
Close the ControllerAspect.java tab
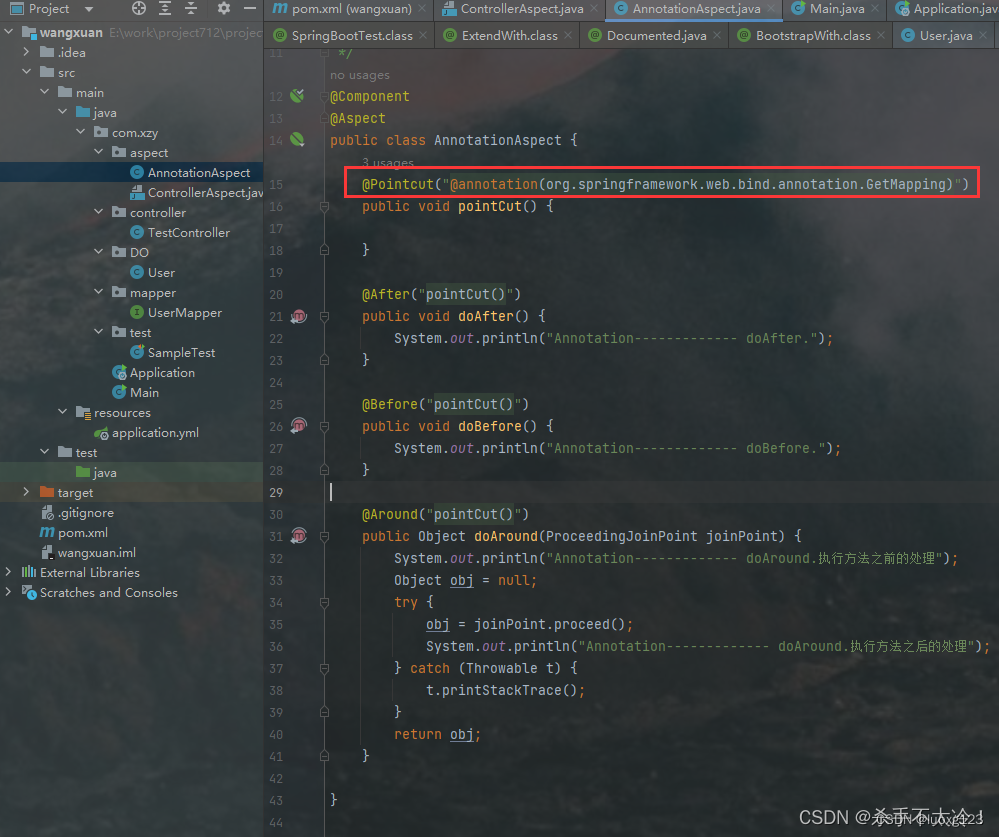tap(594, 9)
